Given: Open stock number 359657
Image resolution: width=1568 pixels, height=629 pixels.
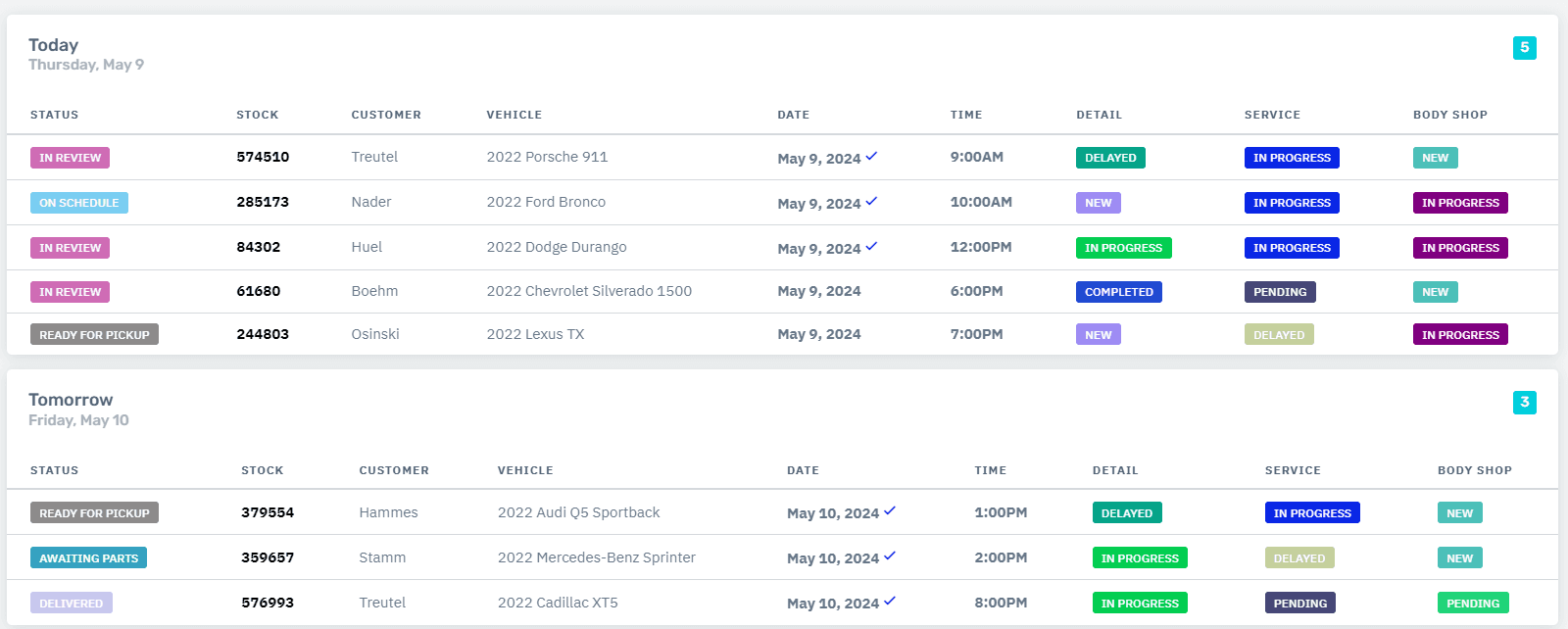Looking at the screenshot, I should 268,557.
